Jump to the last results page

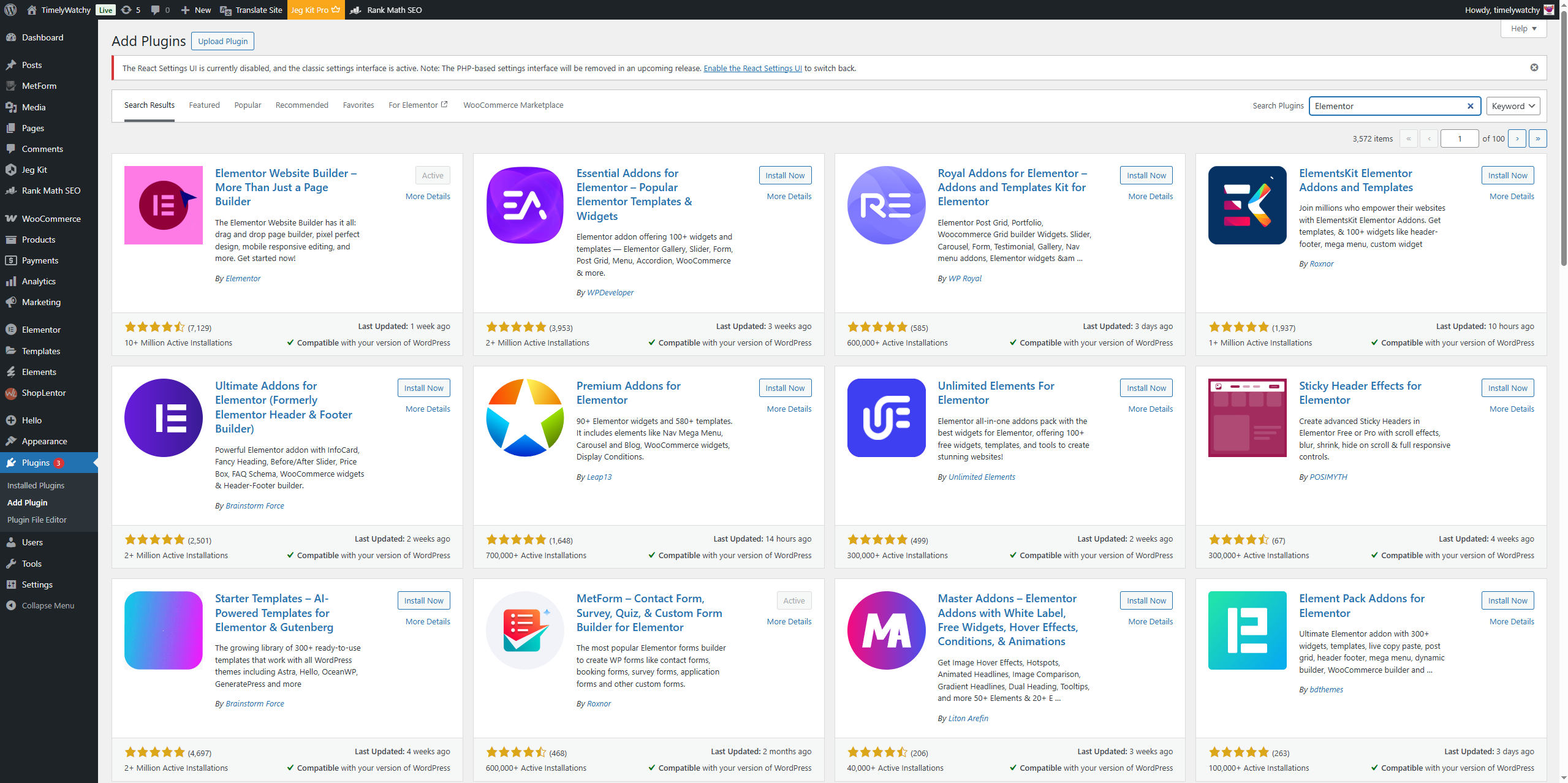(1537, 138)
